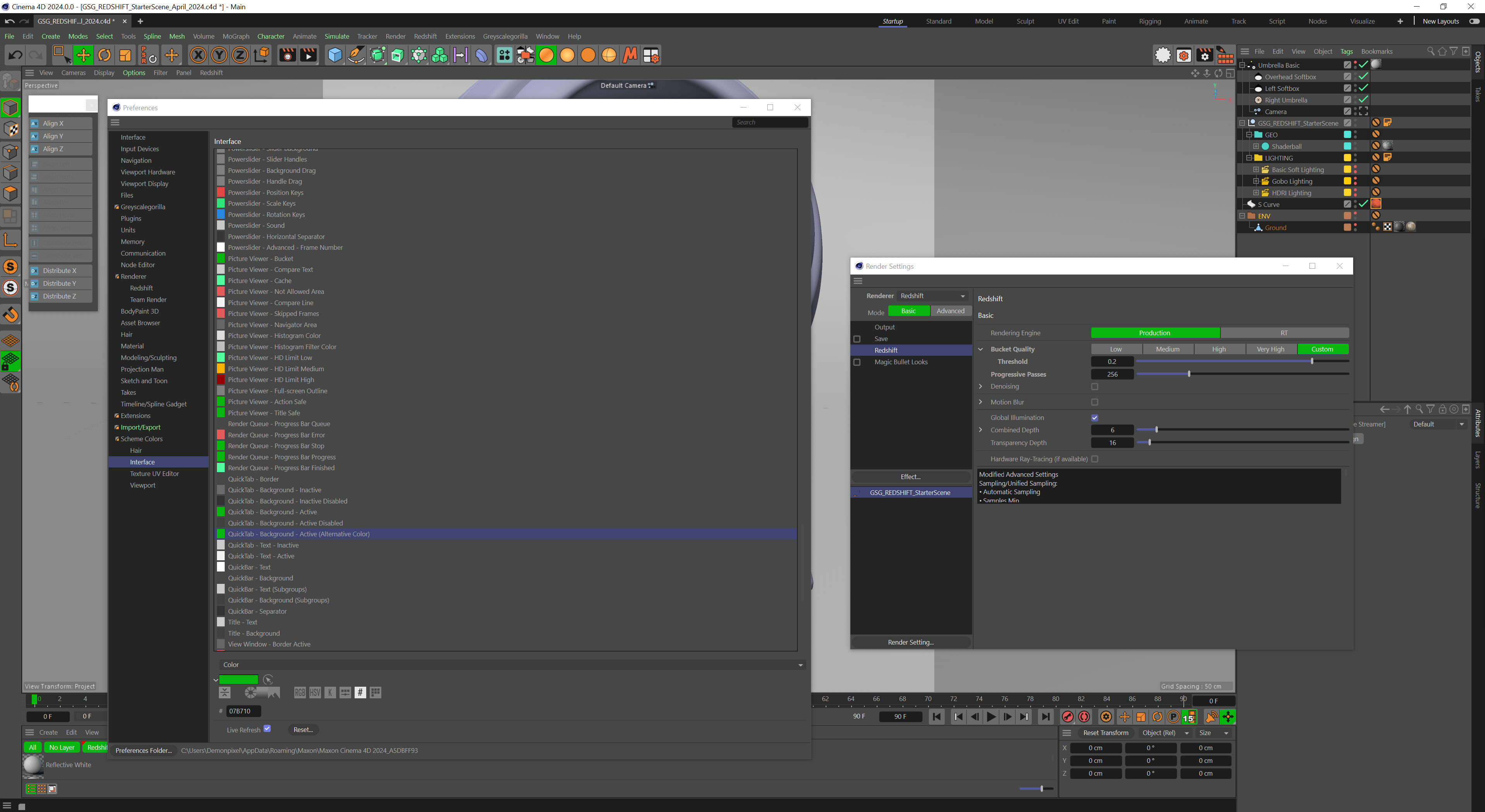Viewport: 1485px width, 812px height.
Task: Enable Hardware Ray-Tracing checkbox
Action: point(1095,459)
